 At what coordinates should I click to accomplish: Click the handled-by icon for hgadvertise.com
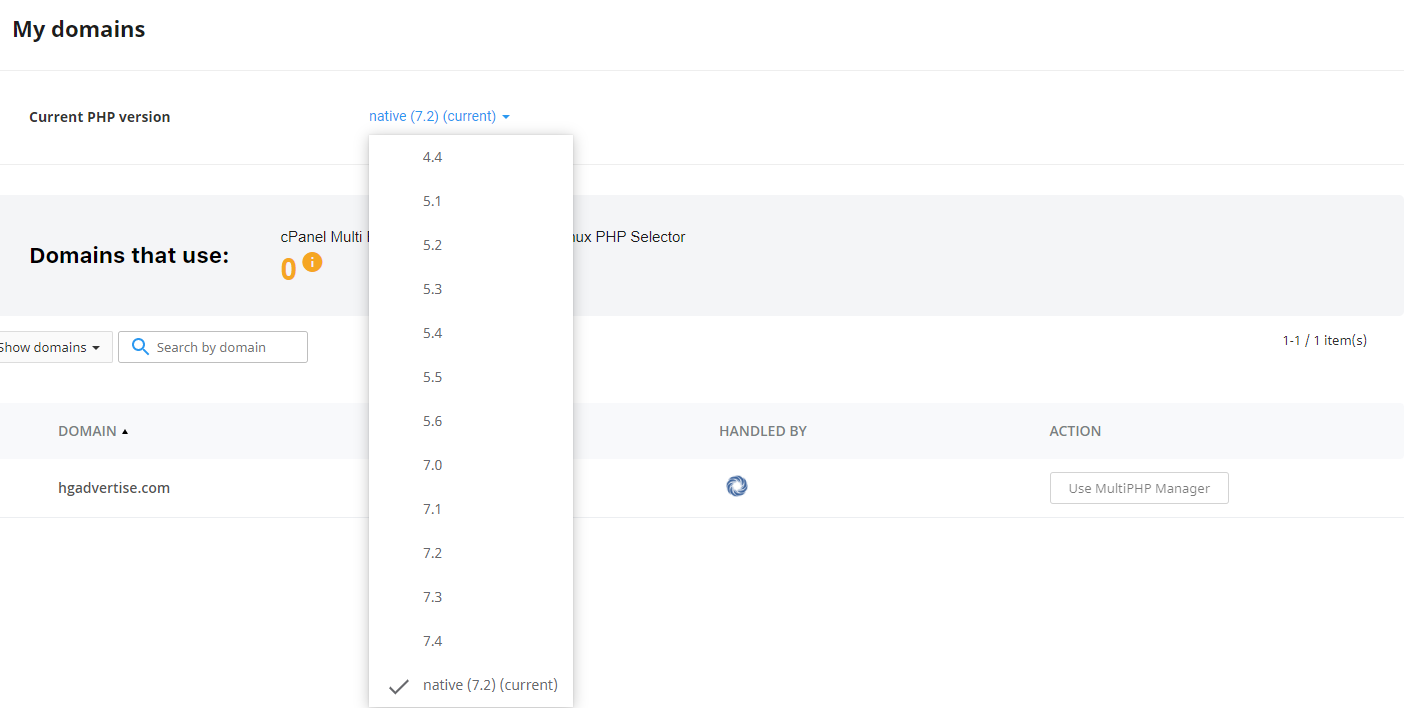[x=737, y=485]
